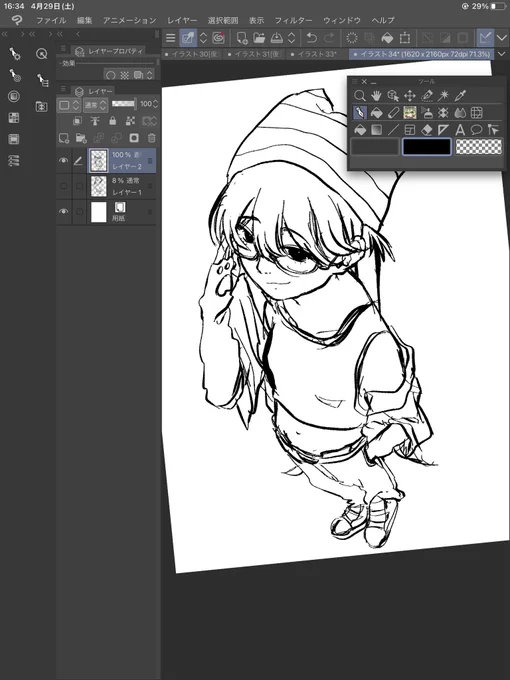510x680 pixels.
Task: Hide レイヤー 2 via eye icon
Action: click(64, 160)
